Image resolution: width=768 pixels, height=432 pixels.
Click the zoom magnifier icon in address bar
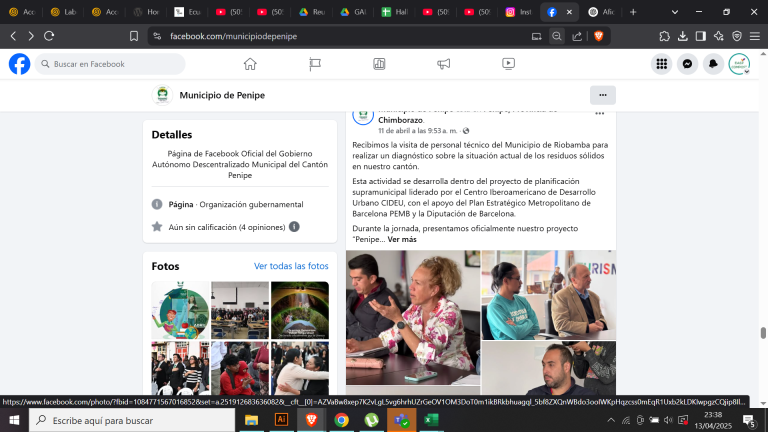[x=557, y=36]
